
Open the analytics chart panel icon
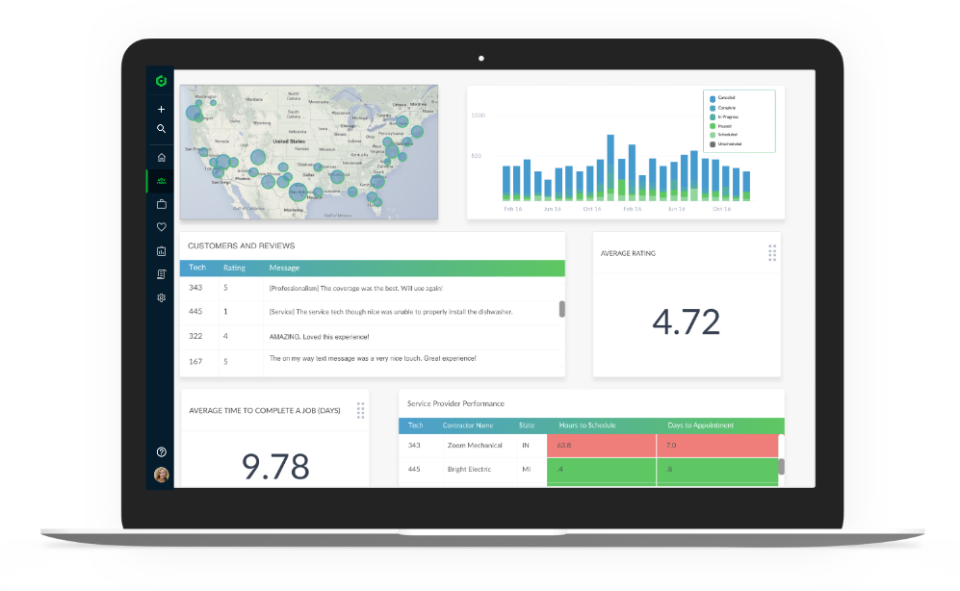(161, 250)
